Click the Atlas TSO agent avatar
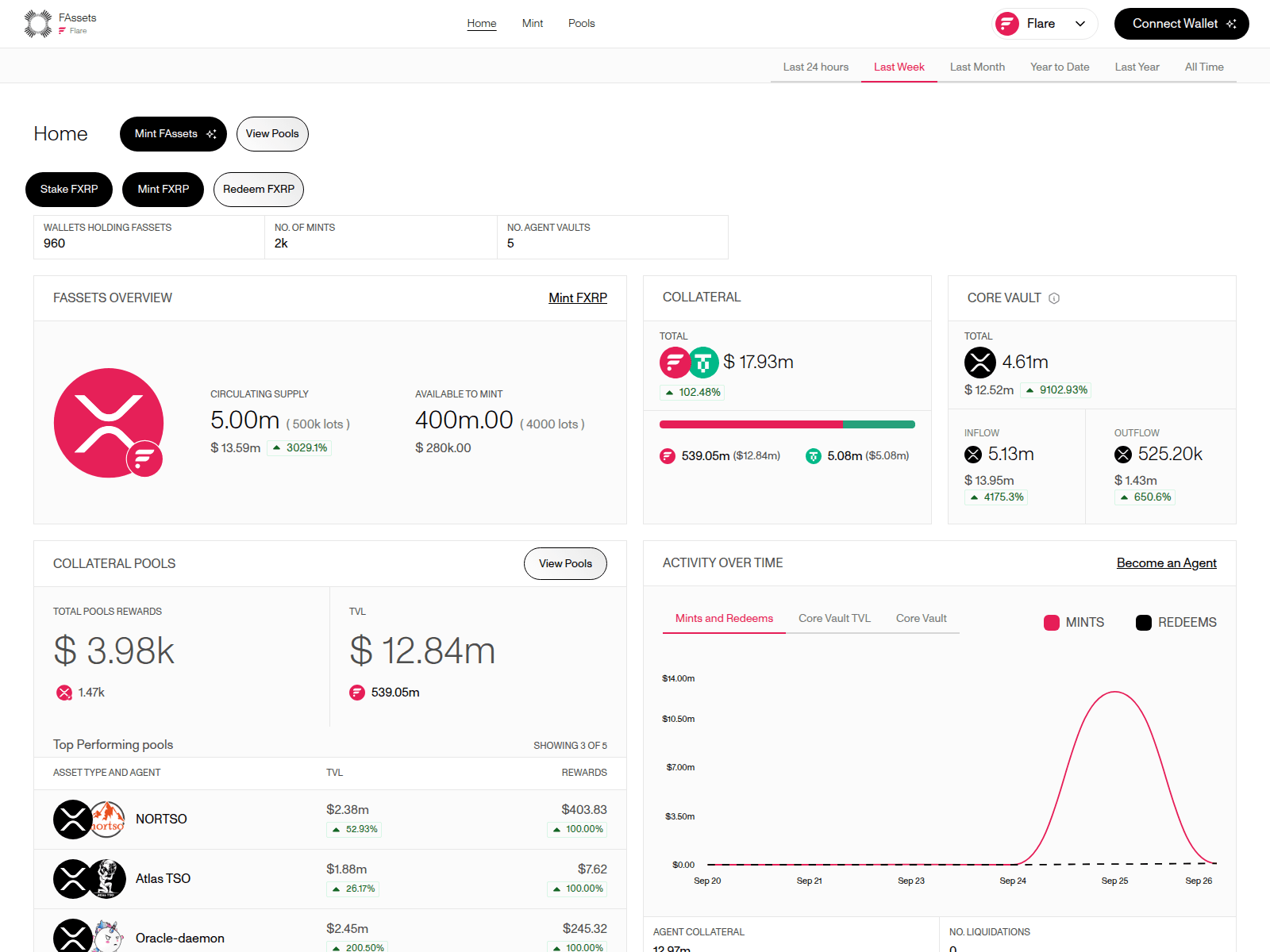This screenshot has width=1270, height=952. tap(107, 879)
